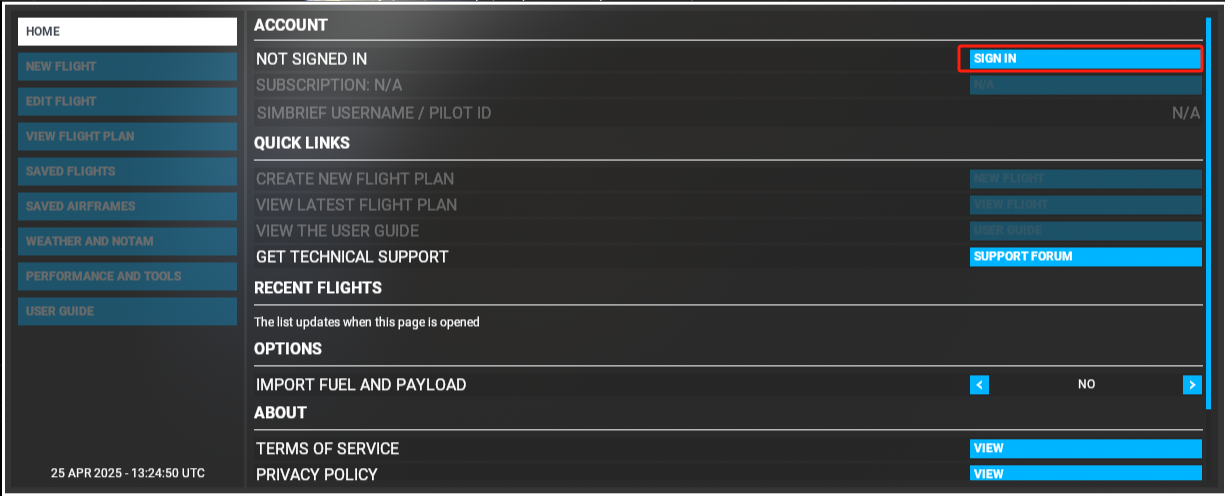
Task: Open SAVED AIRFRAMES sidebar item
Action: pos(127,207)
